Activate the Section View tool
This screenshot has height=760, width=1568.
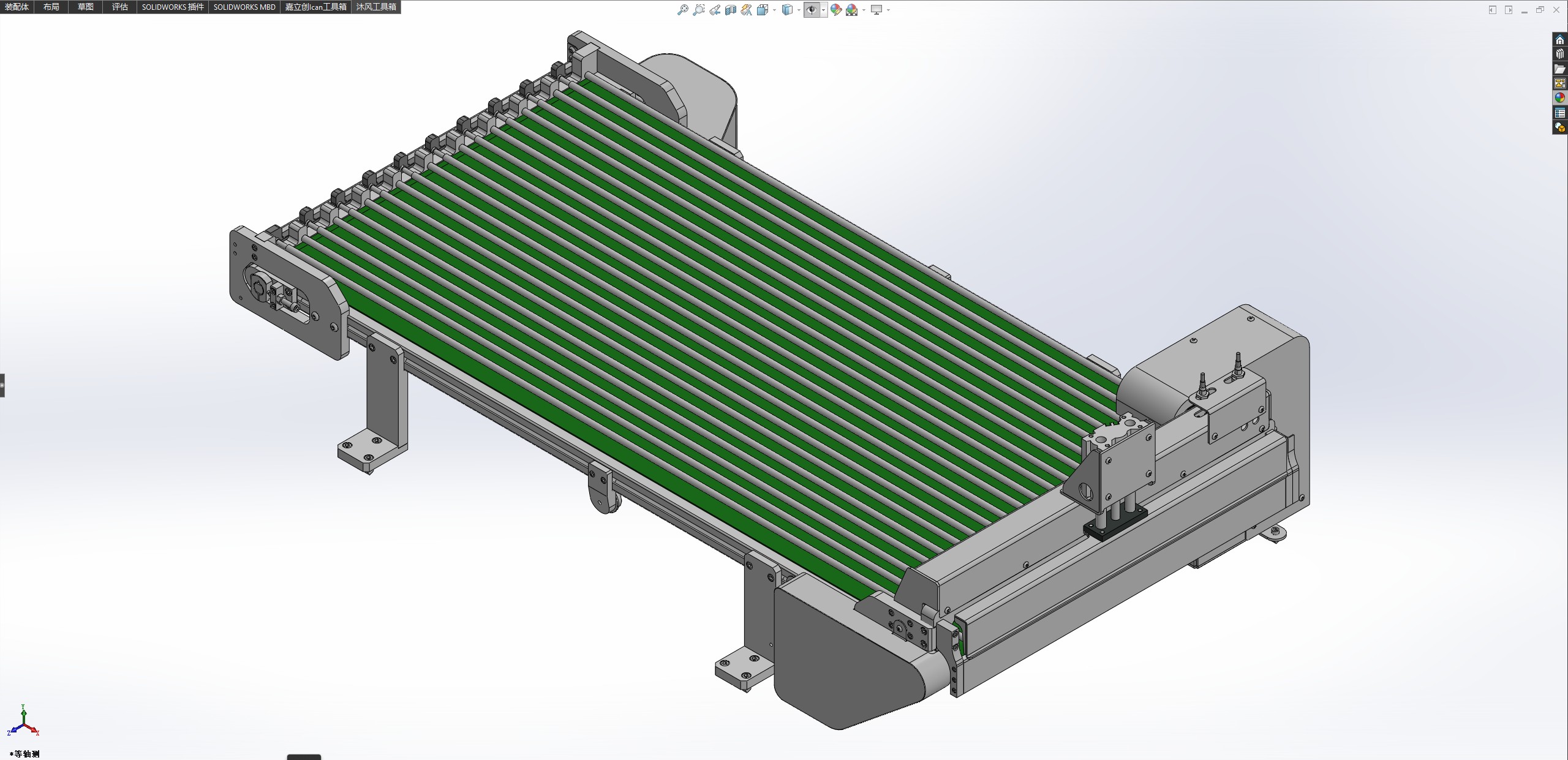(x=730, y=10)
